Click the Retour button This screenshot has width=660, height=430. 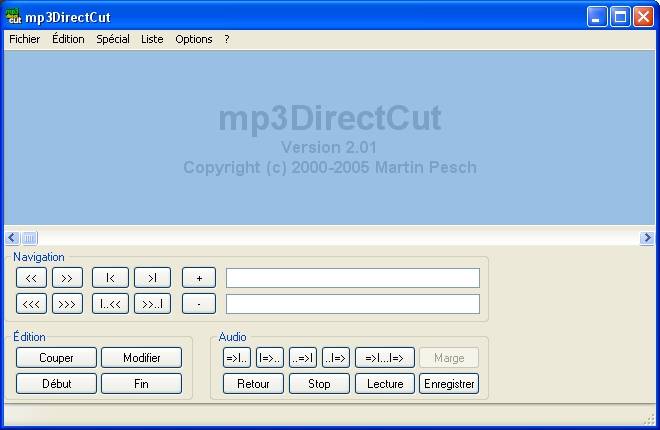point(253,384)
